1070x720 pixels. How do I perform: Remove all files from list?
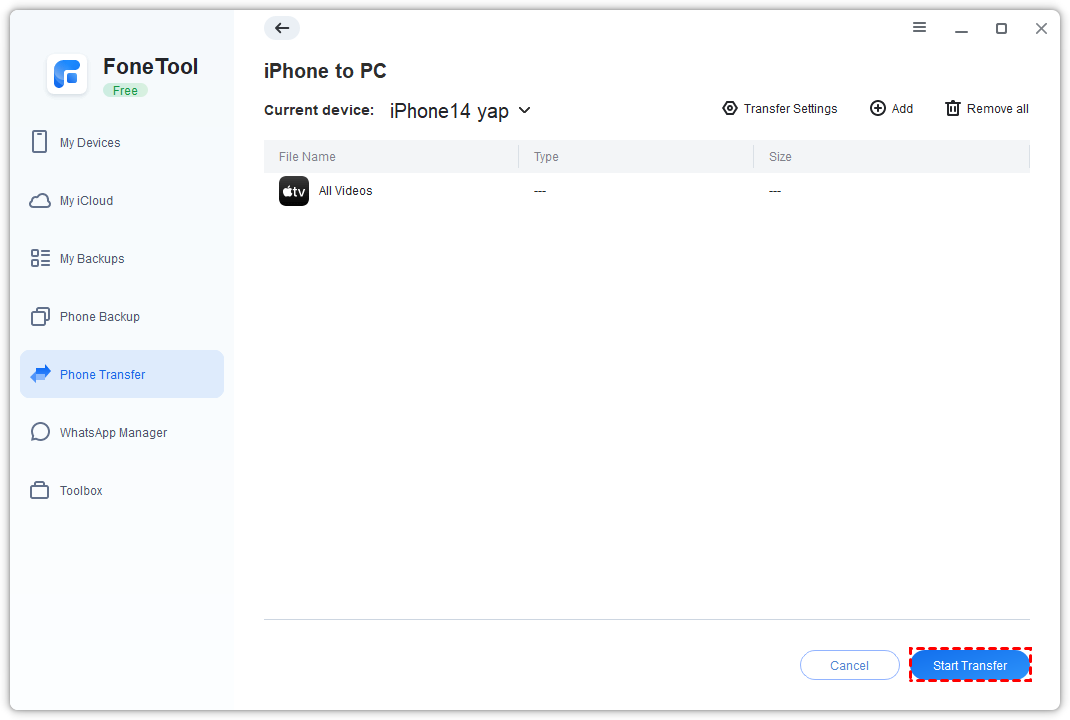tap(986, 109)
